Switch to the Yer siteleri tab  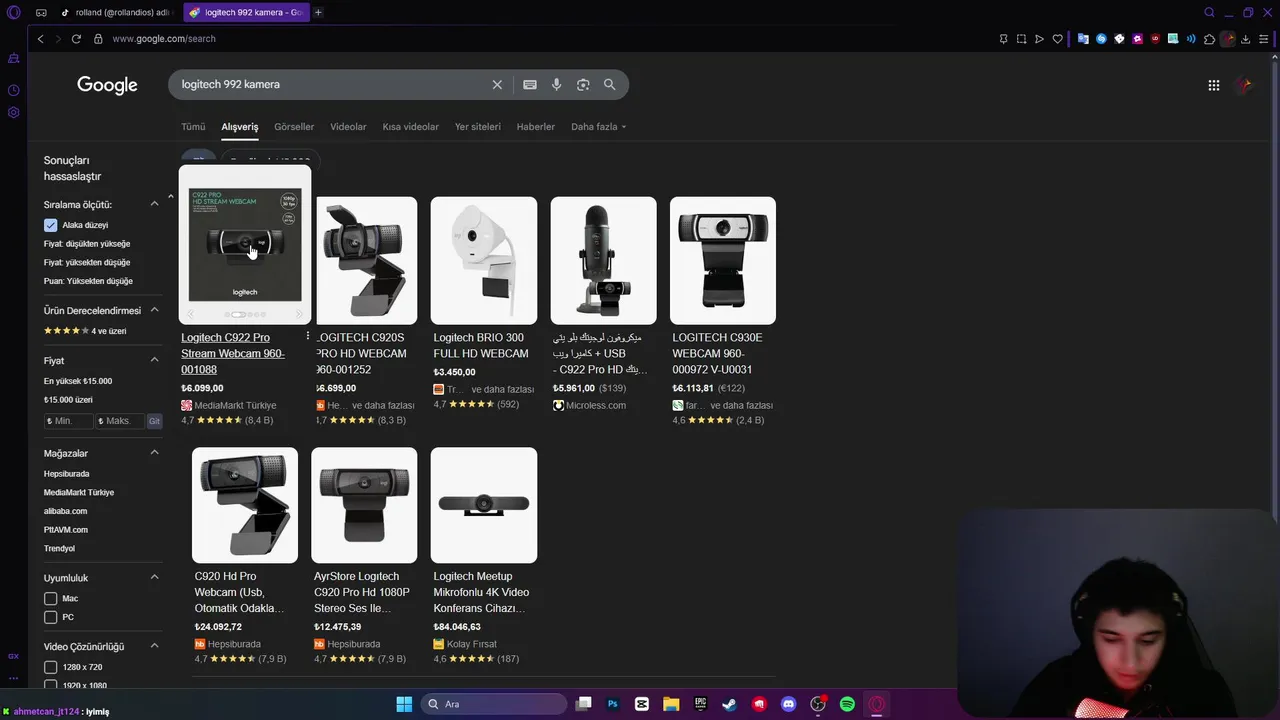478,127
